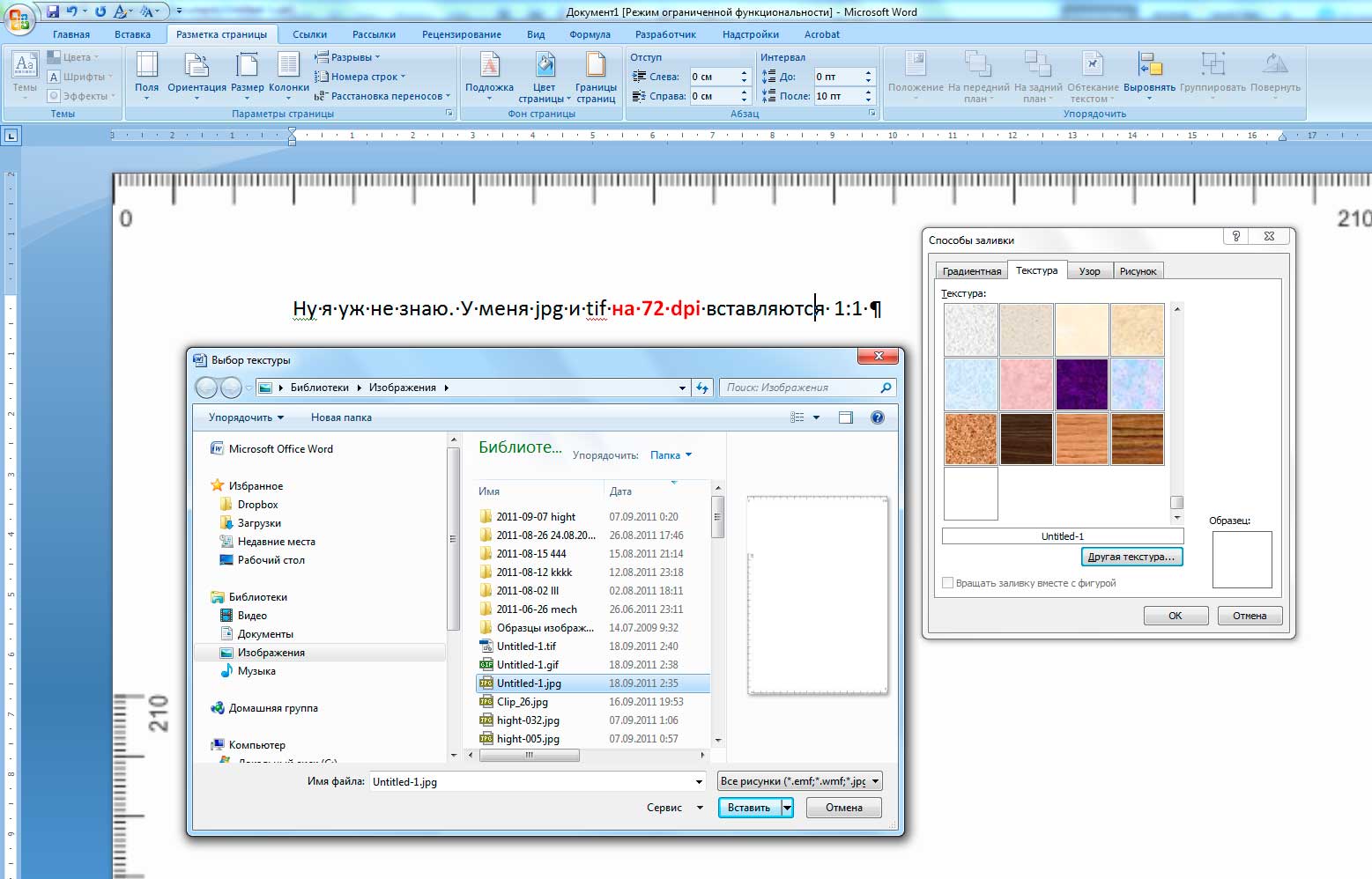1372x879 pixels.
Task: Increase the После spacing stepper
Action: coord(868,92)
